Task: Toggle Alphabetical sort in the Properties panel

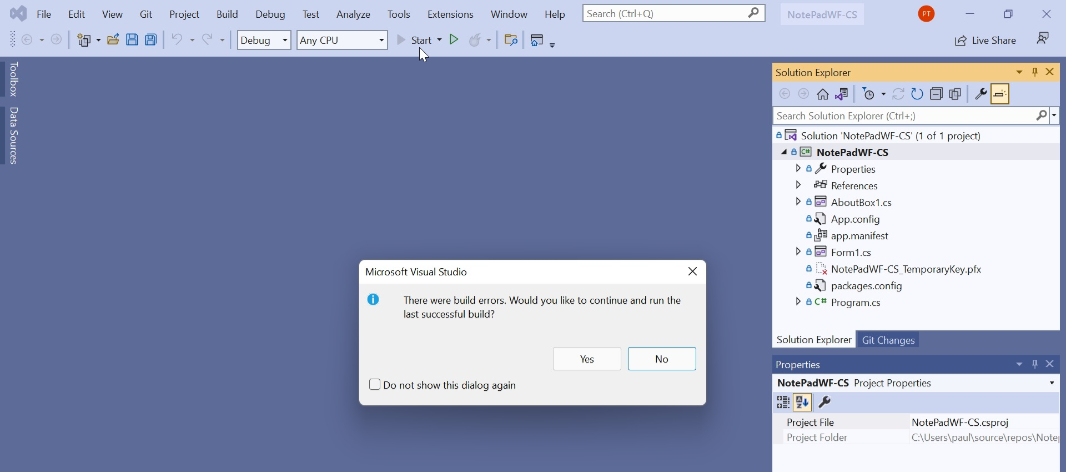Action: click(802, 402)
